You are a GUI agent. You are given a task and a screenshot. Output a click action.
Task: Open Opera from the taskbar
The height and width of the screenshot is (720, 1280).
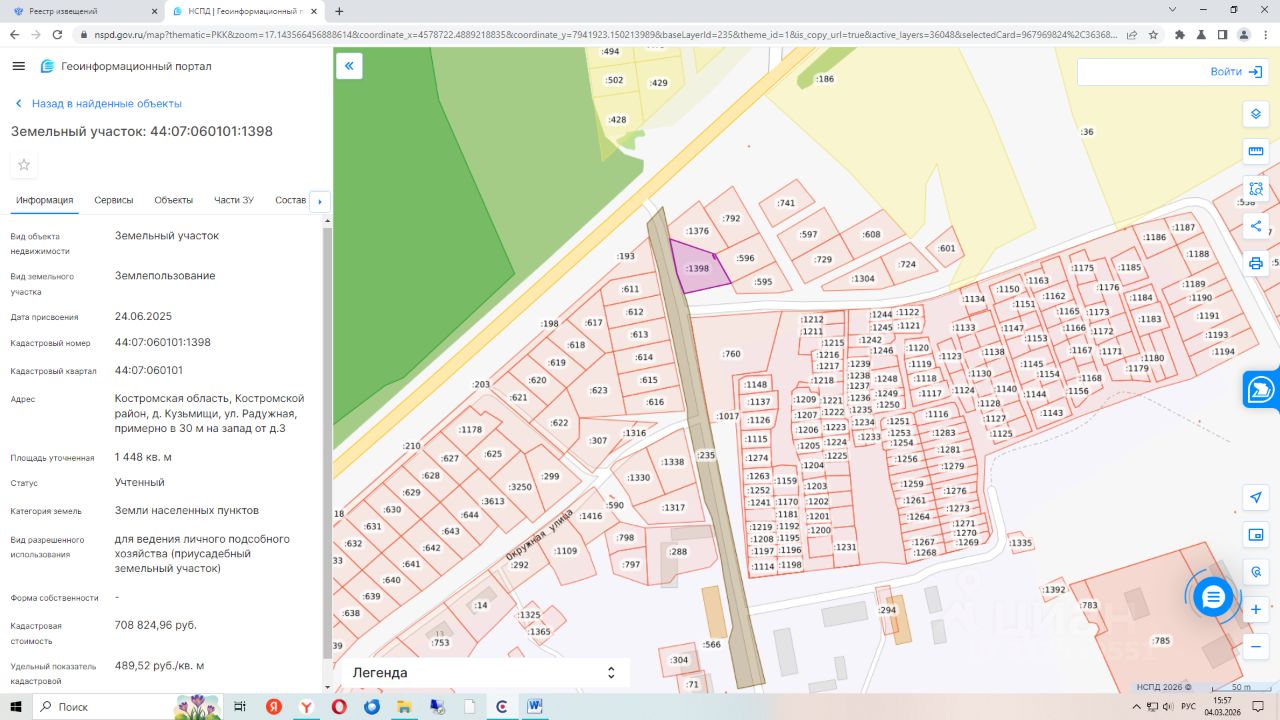coord(339,707)
